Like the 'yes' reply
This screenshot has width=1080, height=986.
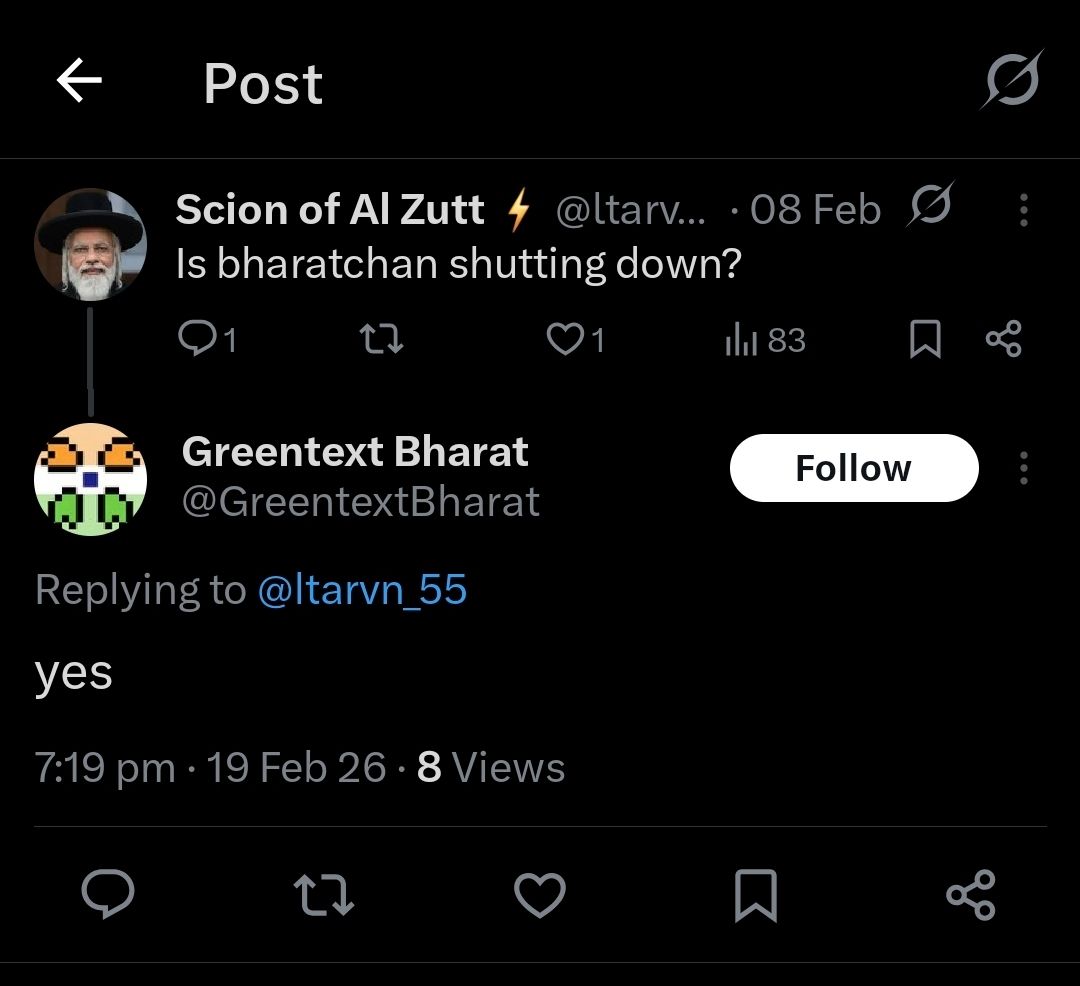click(x=540, y=894)
